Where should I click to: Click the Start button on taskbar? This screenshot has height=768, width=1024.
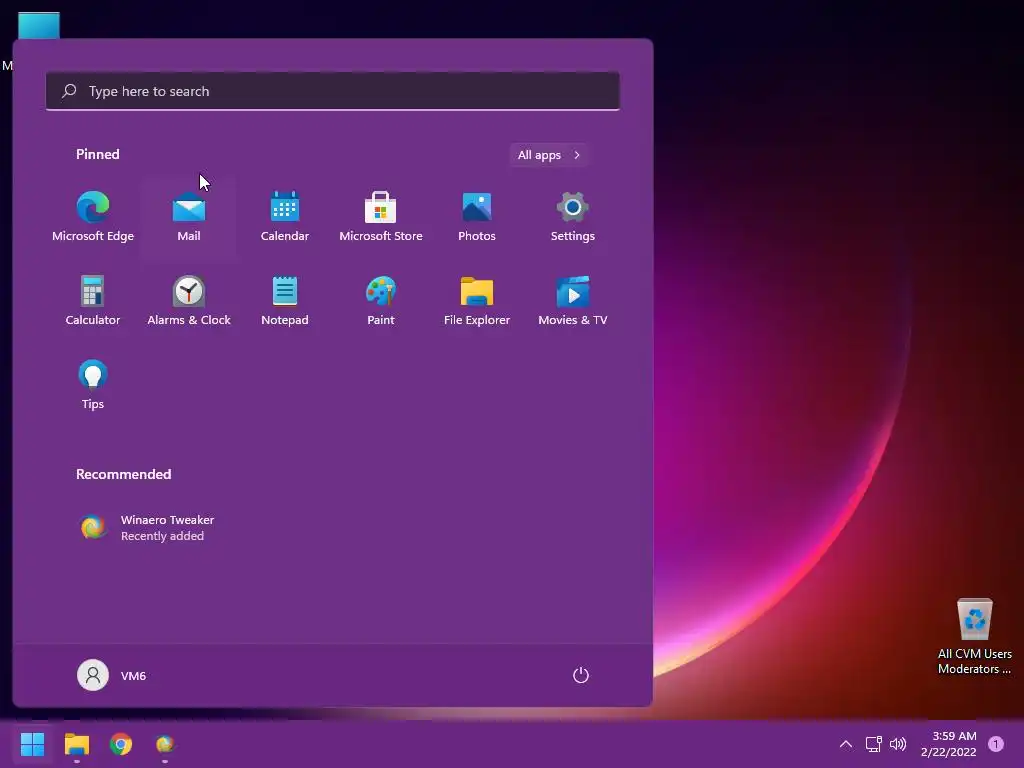[x=33, y=744]
